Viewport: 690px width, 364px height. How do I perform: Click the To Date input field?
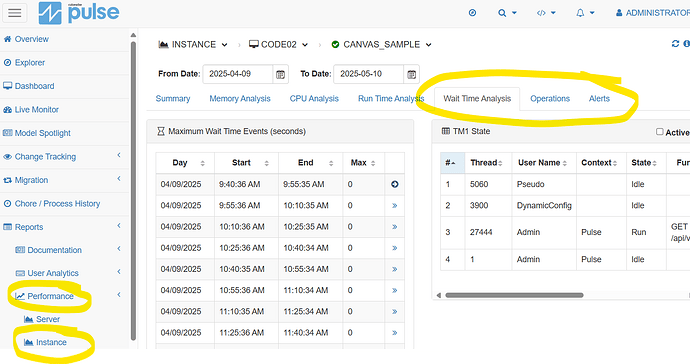point(369,74)
